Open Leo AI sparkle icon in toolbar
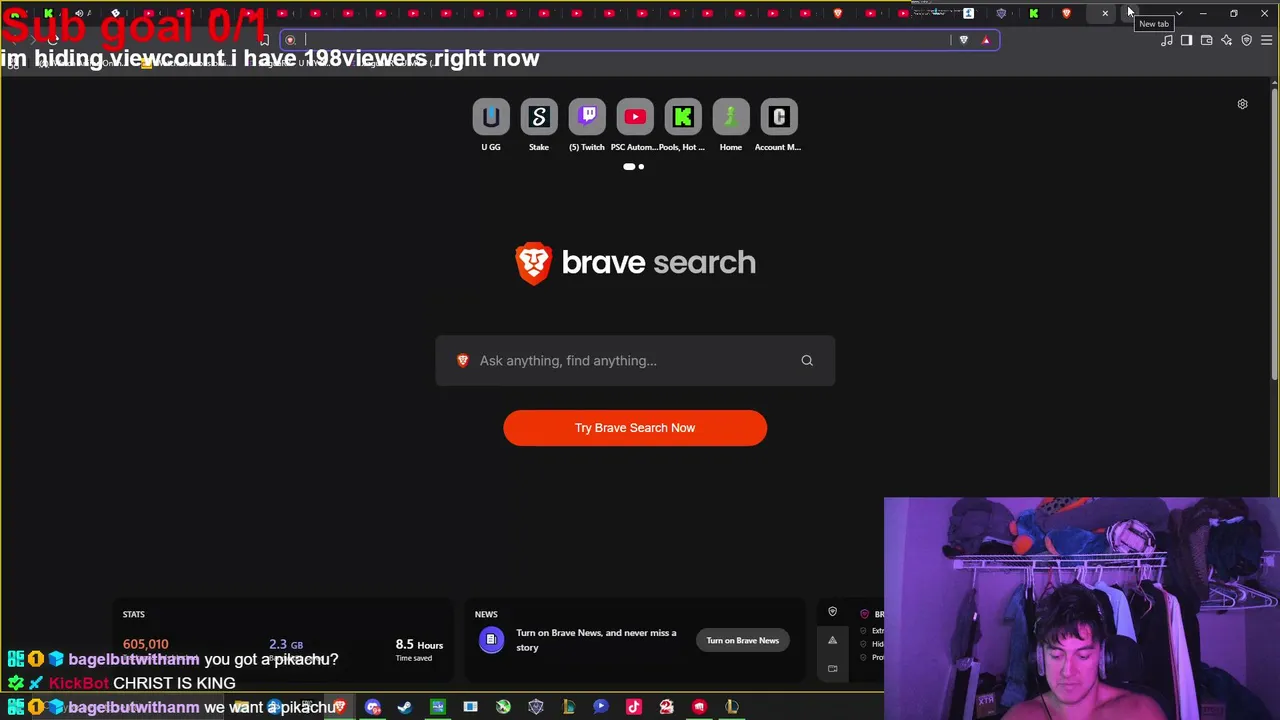 [x=1226, y=40]
